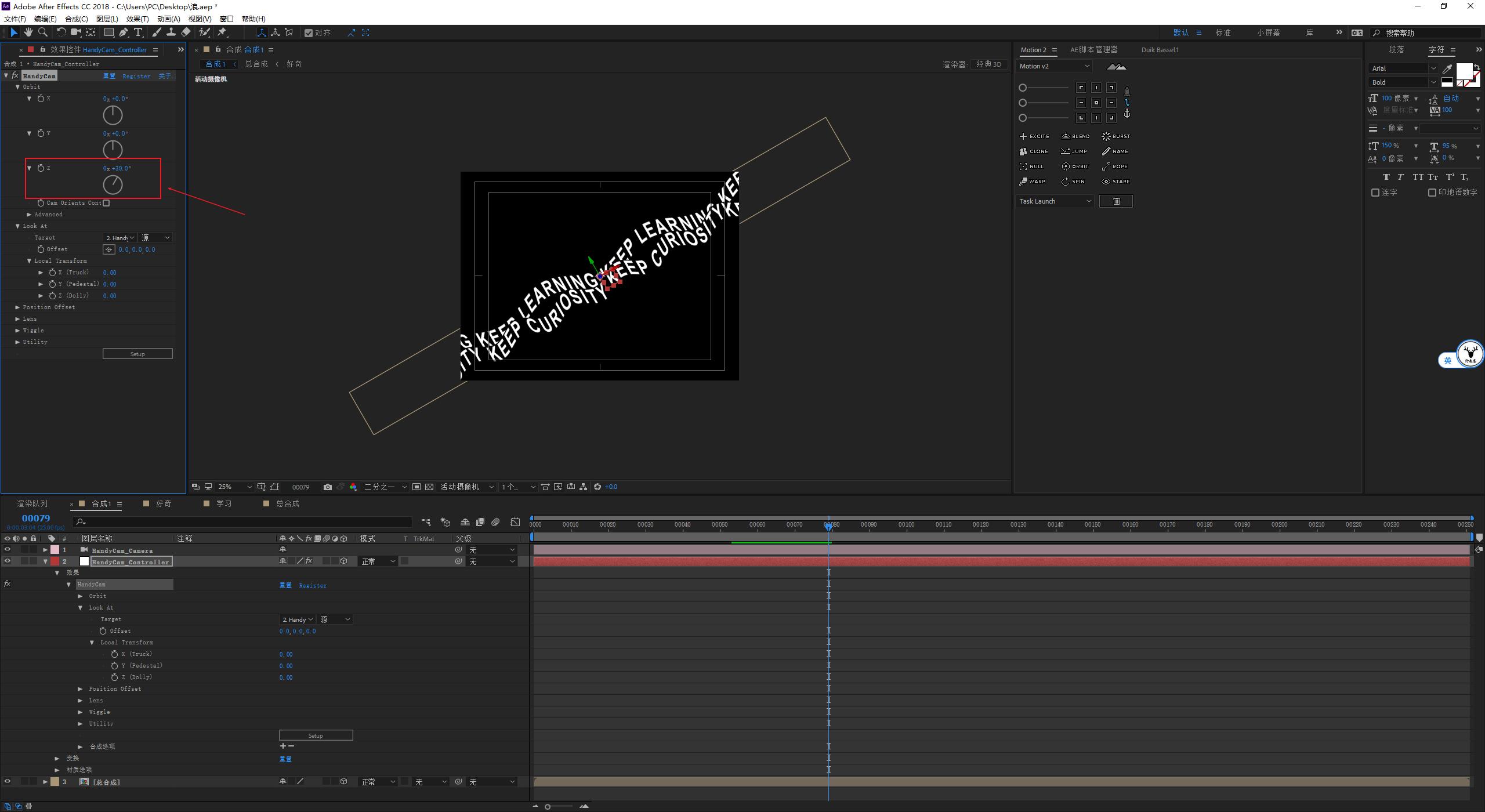Open the 25% magnification dropdown
Image resolution: width=1485 pixels, height=812 pixels.
pos(235,487)
